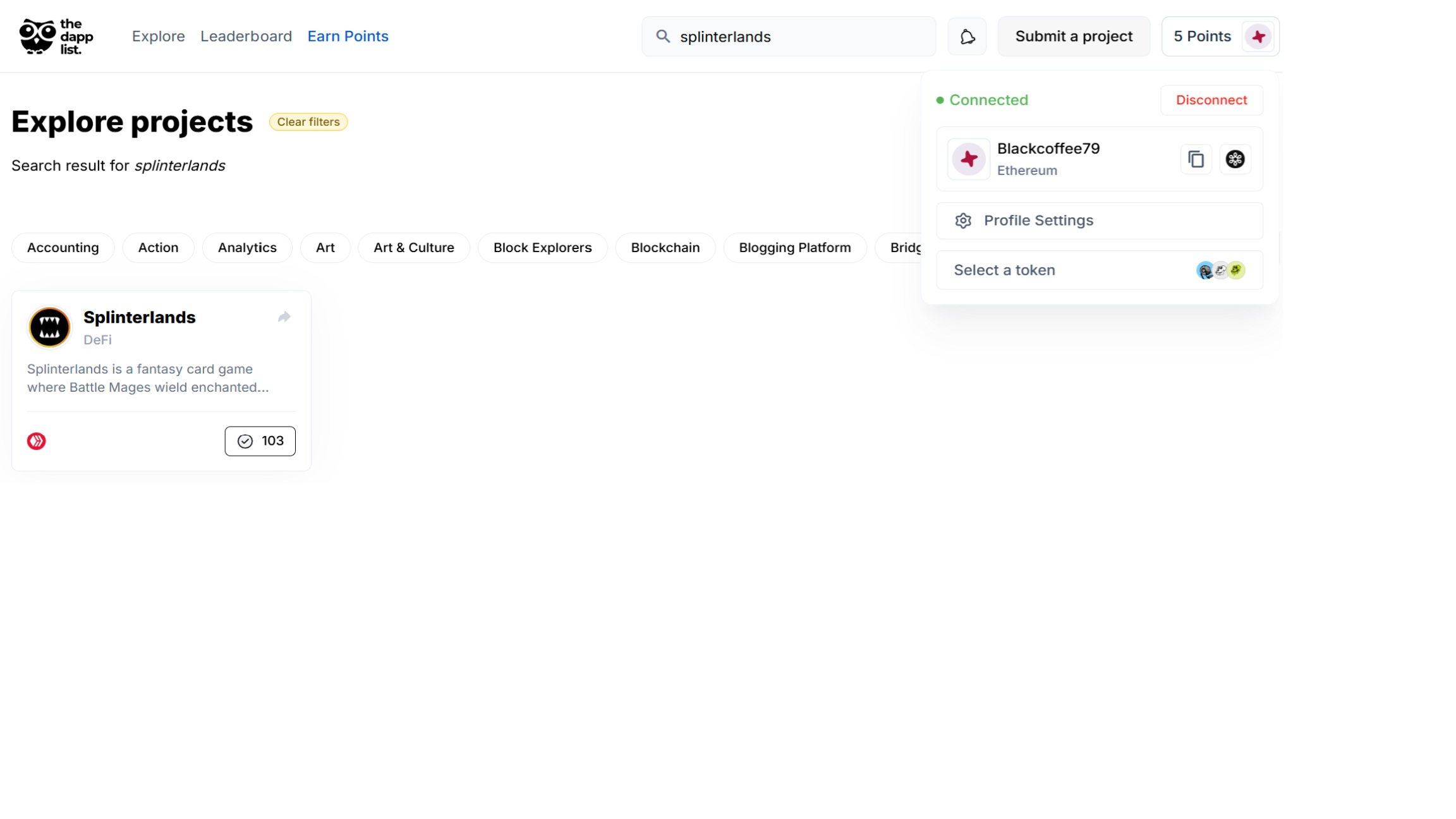Clear filters on Explore projects

click(308, 122)
